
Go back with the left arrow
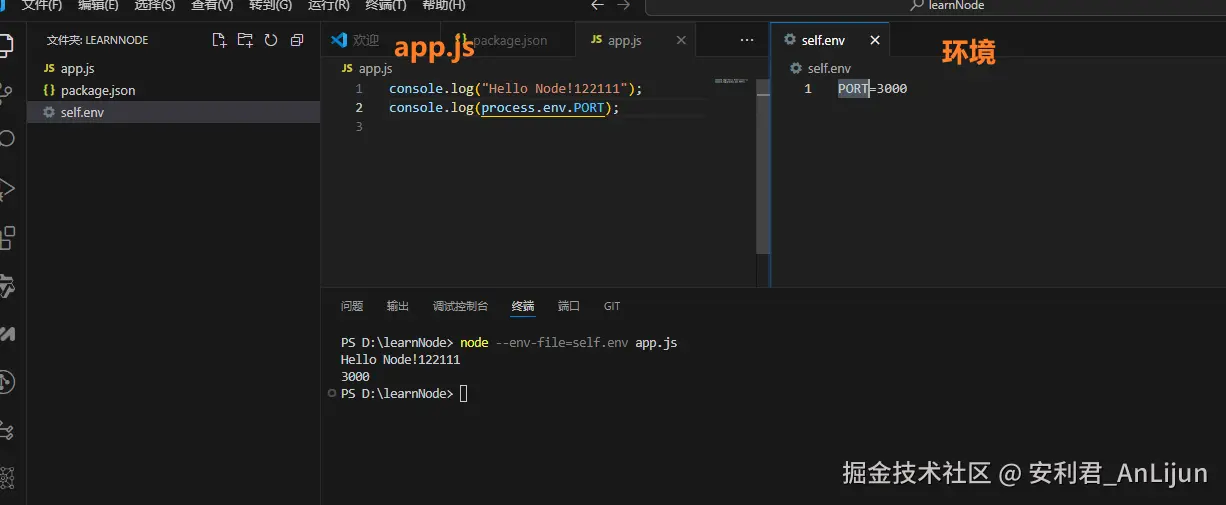pos(598,5)
